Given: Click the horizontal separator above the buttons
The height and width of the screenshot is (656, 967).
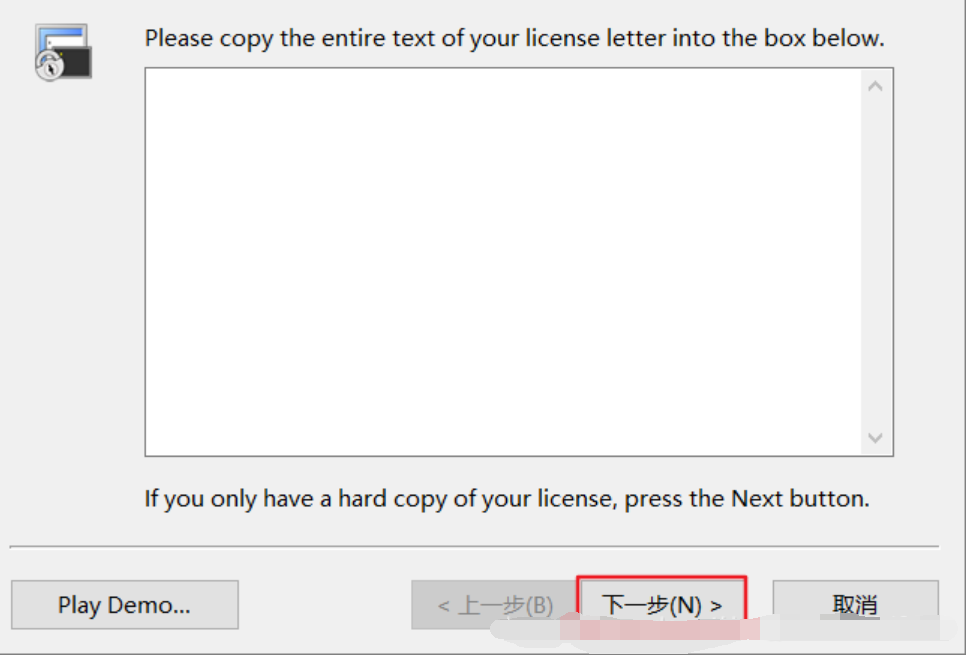Looking at the screenshot, I should [x=474, y=547].
